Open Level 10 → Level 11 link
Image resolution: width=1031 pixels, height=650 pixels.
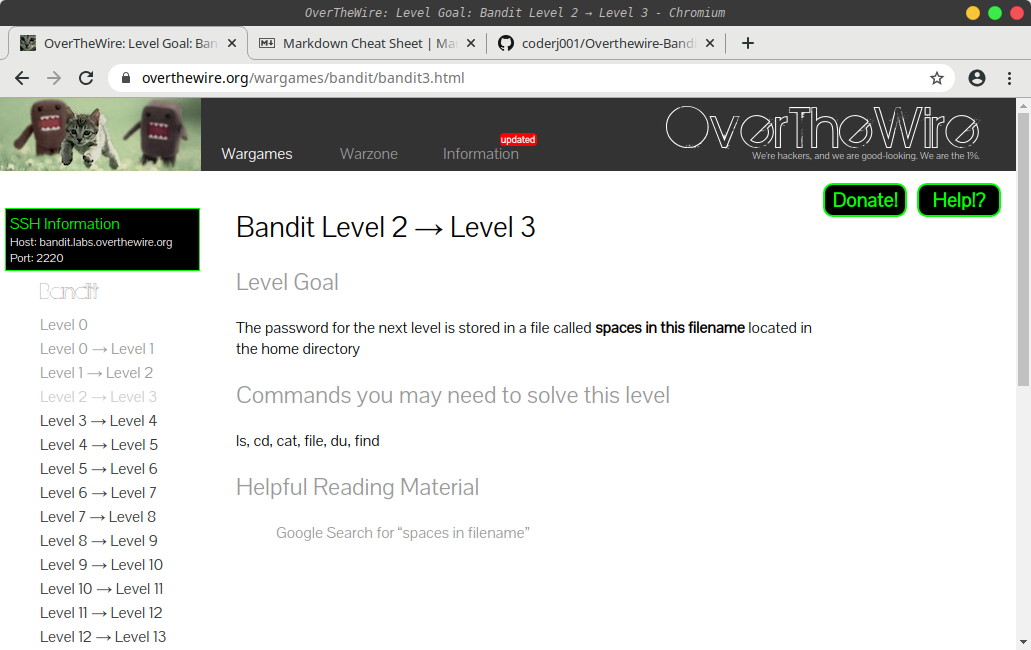click(x=101, y=589)
